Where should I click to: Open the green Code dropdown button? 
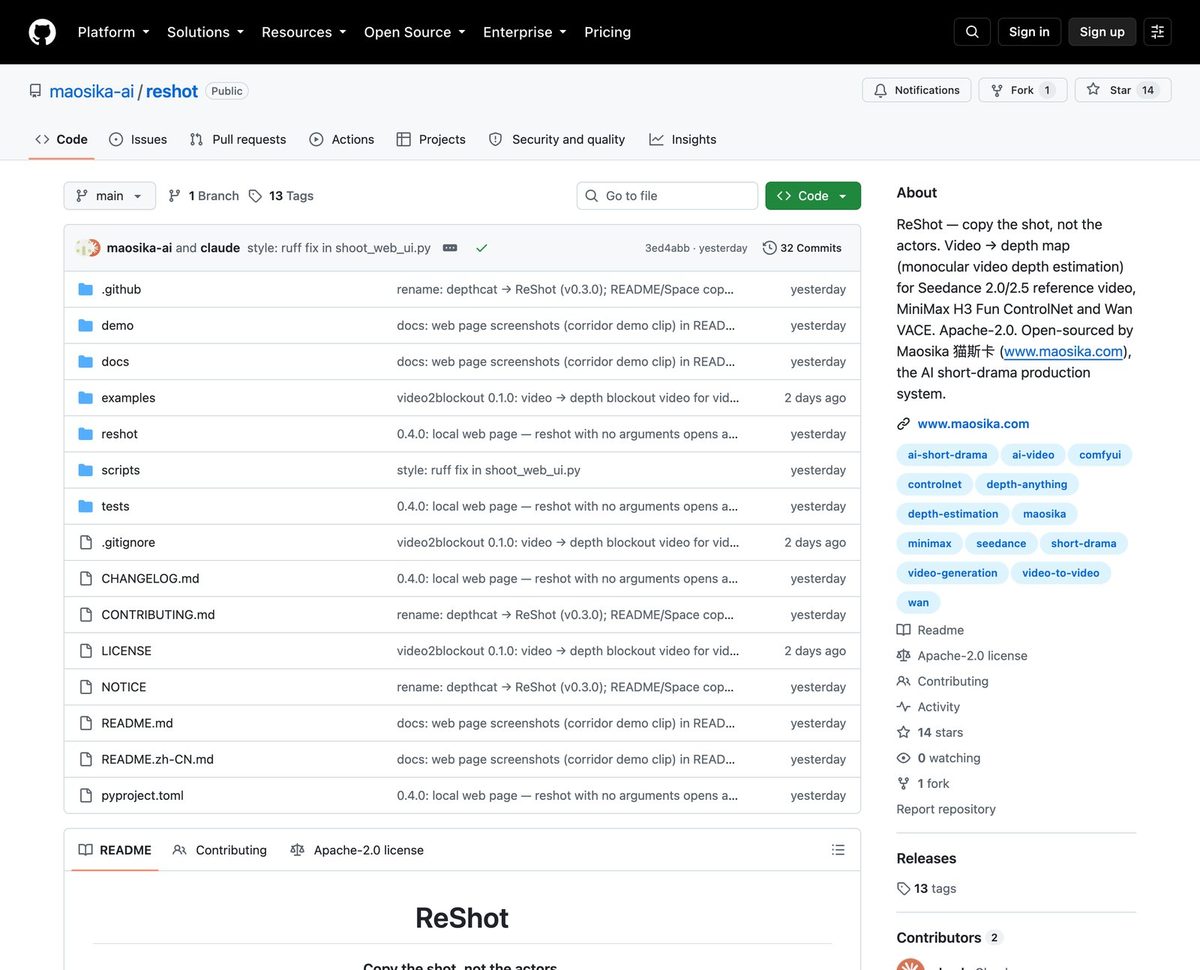tap(813, 196)
